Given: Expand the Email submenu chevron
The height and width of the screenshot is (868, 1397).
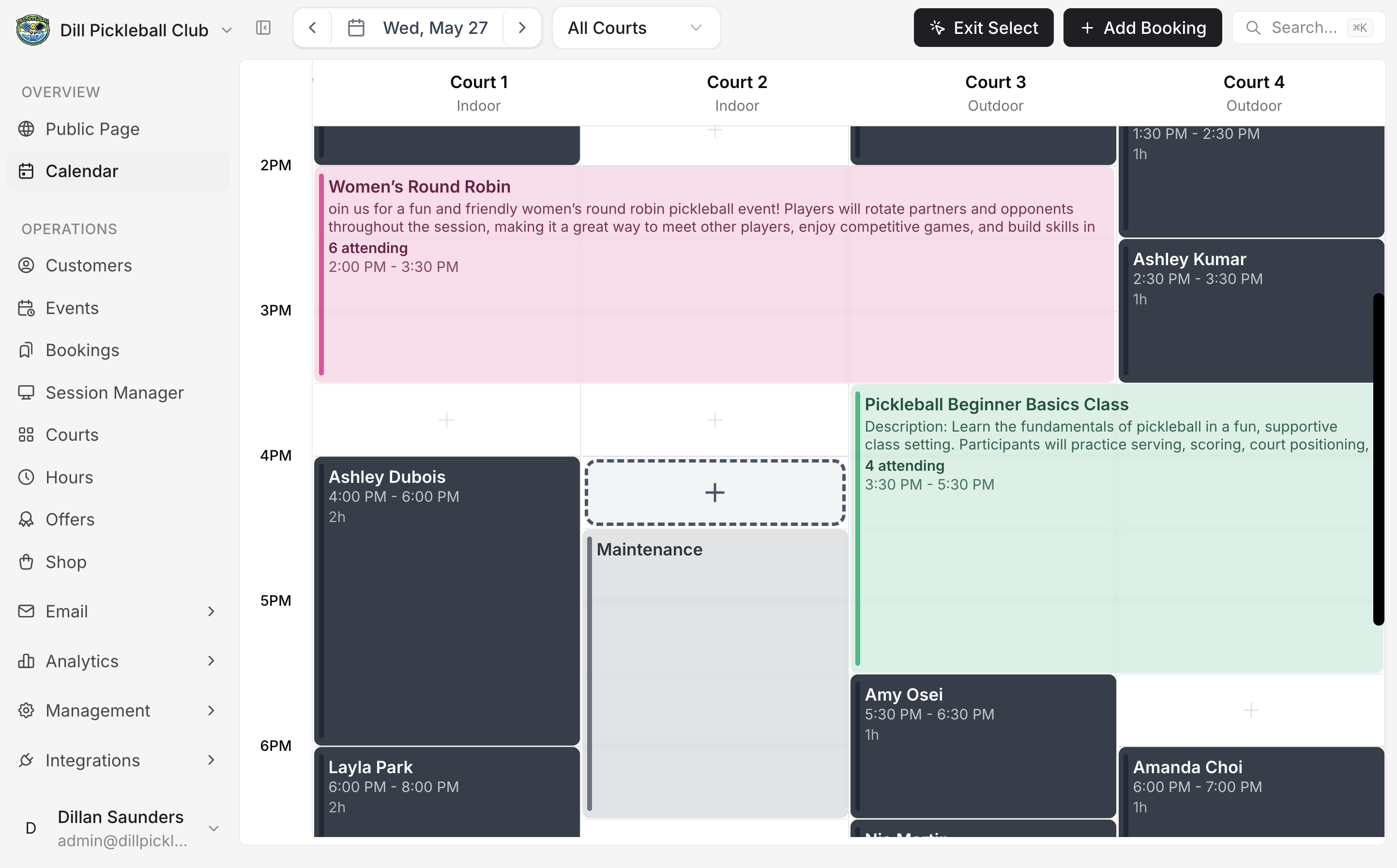Looking at the screenshot, I should click(211, 612).
